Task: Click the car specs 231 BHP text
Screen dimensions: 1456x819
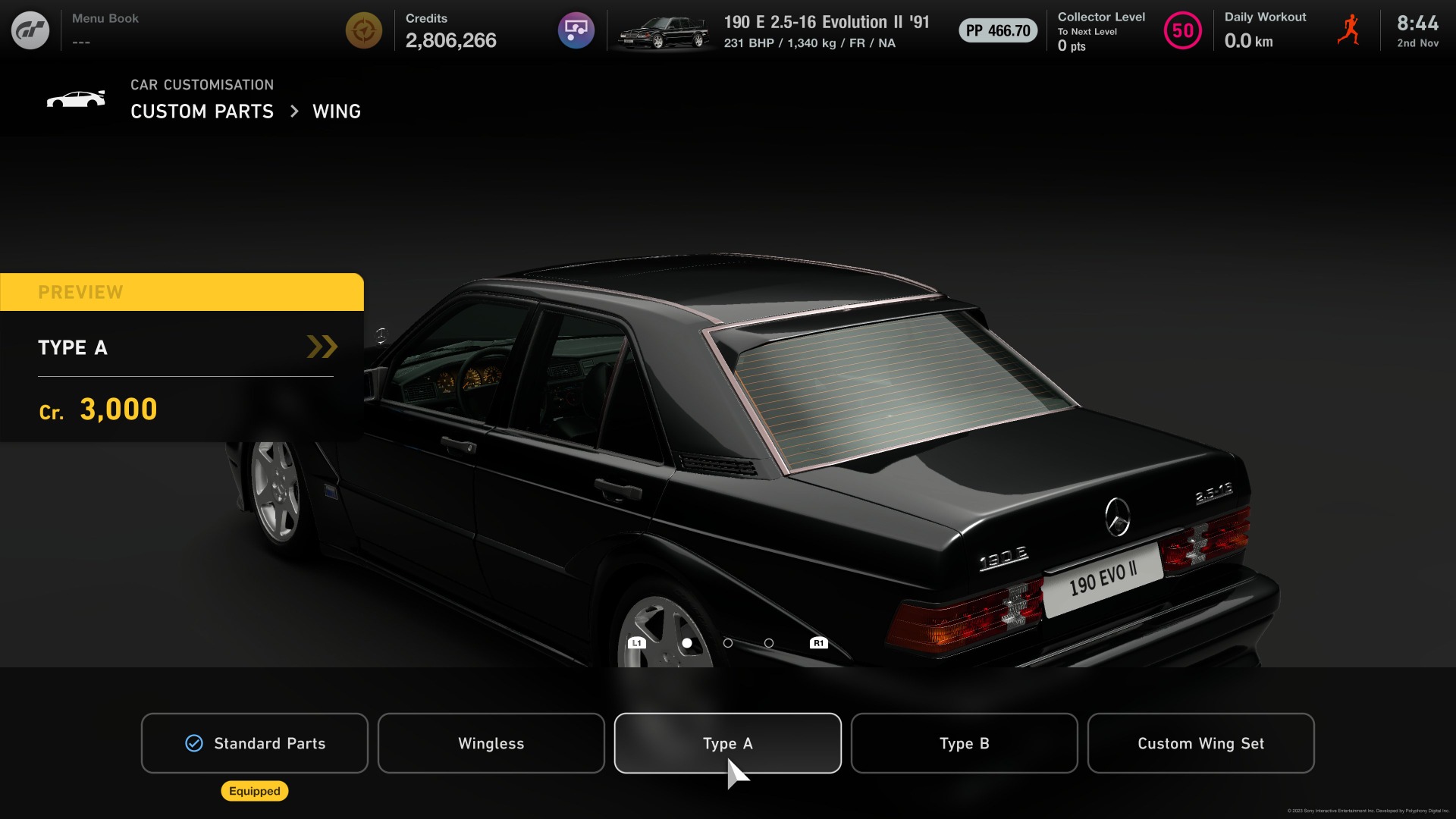Action: pos(809,43)
